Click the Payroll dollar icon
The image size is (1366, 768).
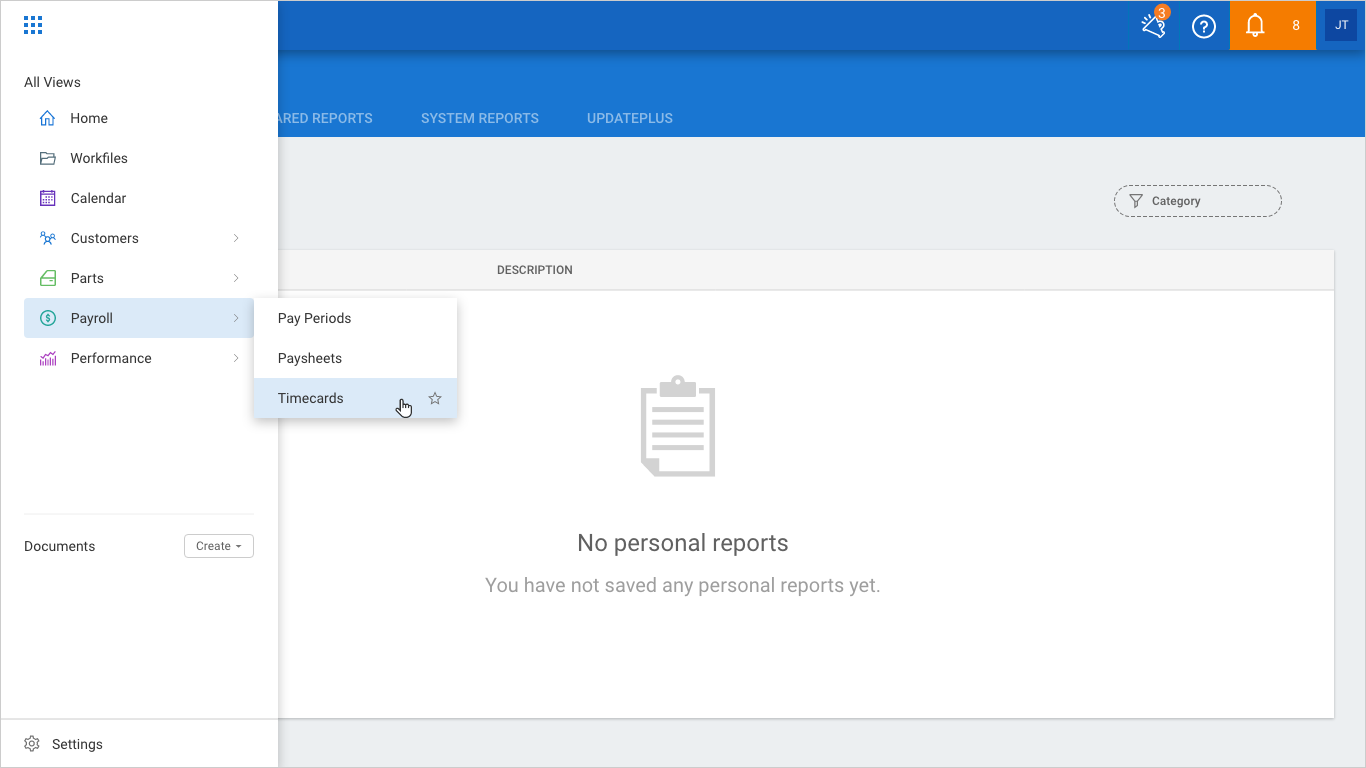point(47,318)
